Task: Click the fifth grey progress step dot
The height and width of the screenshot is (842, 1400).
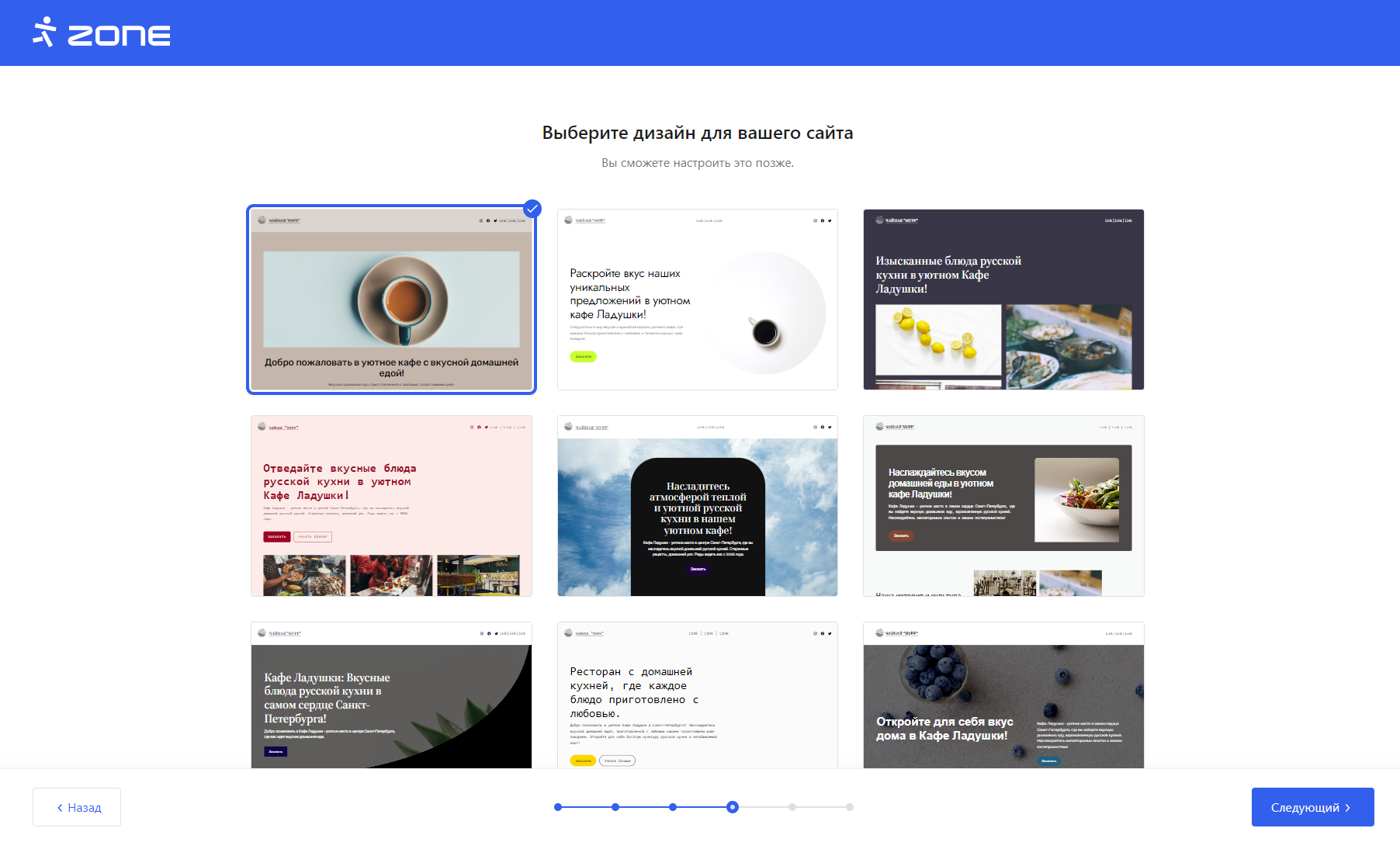Action: (x=792, y=807)
